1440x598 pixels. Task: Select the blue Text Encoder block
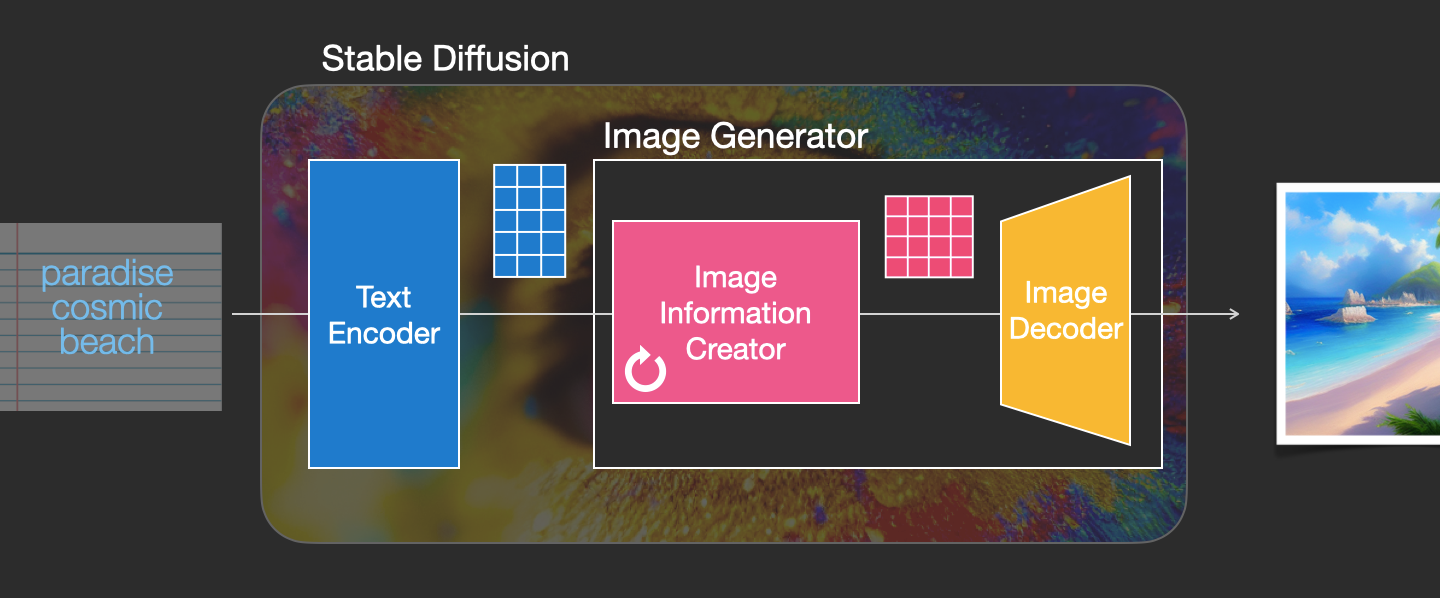pos(384,314)
